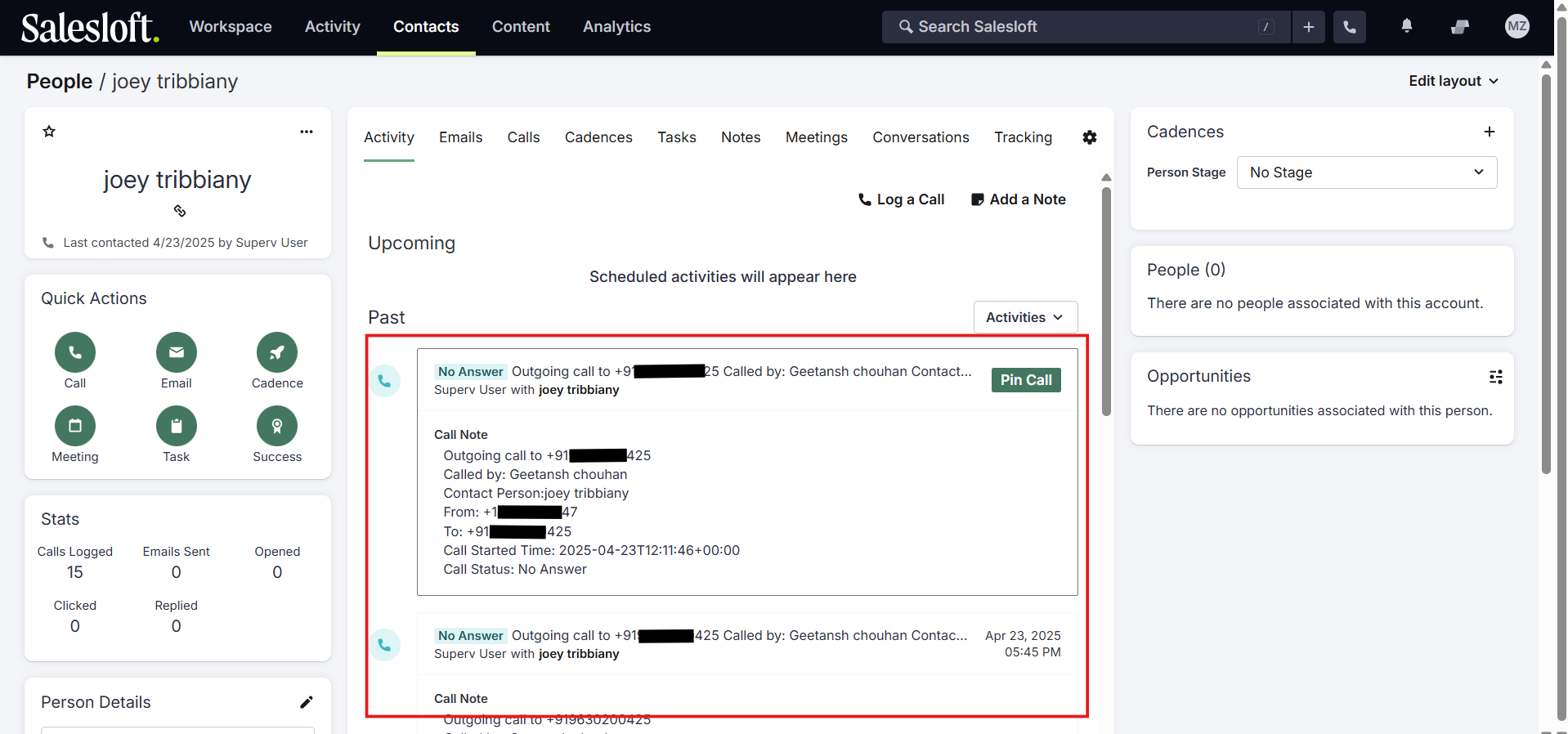The image size is (1568, 734).
Task: Click Add a Note button
Action: pos(1019,199)
